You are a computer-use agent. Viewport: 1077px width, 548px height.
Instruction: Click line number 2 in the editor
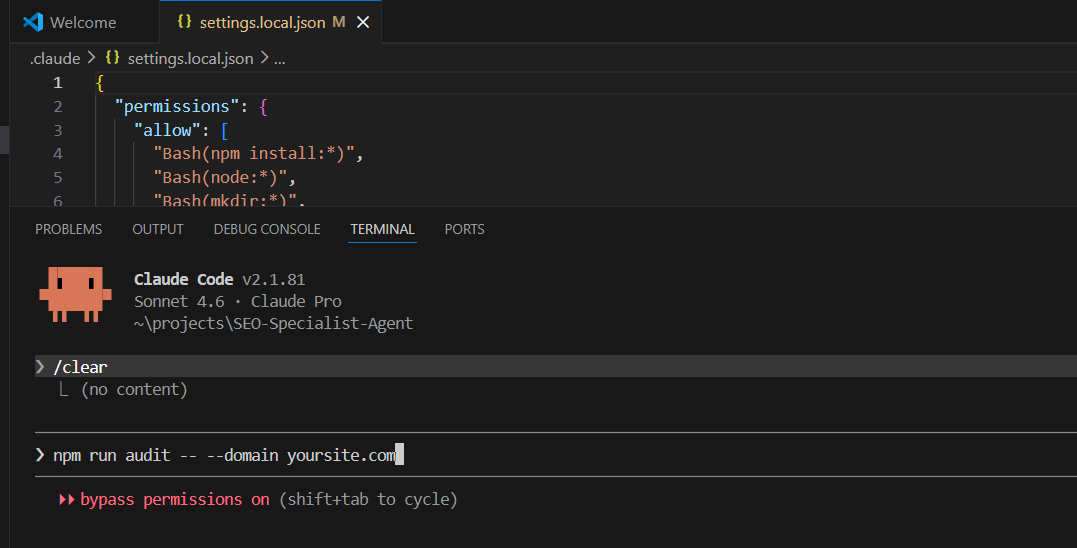click(58, 107)
